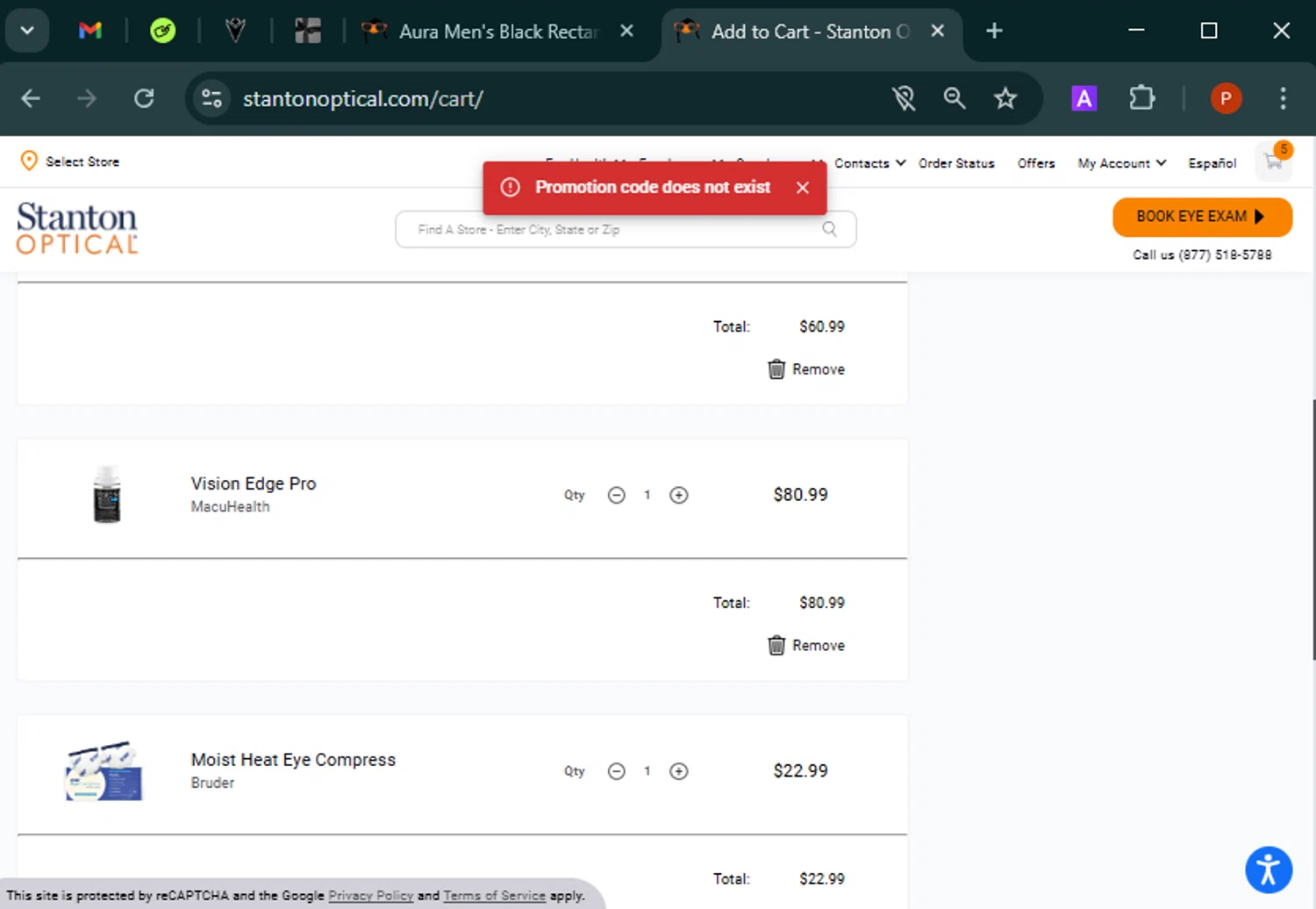The width and height of the screenshot is (1316, 909).
Task: Reload the current page
Action: point(144,98)
